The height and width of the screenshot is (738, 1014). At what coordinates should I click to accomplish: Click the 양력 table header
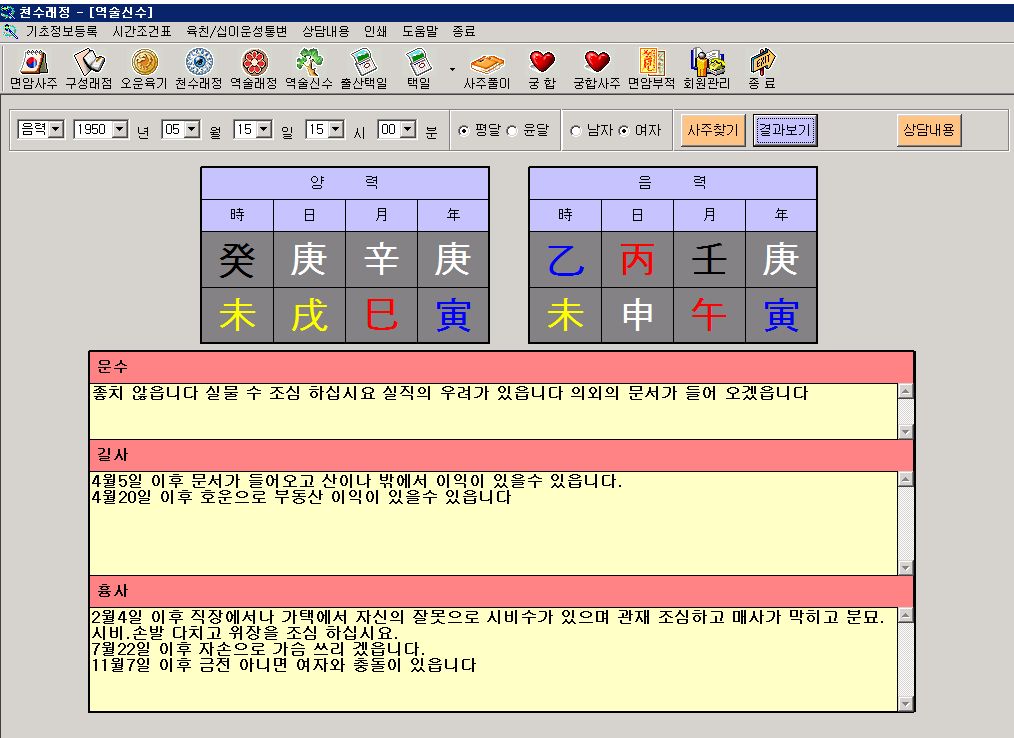point(345,183)
